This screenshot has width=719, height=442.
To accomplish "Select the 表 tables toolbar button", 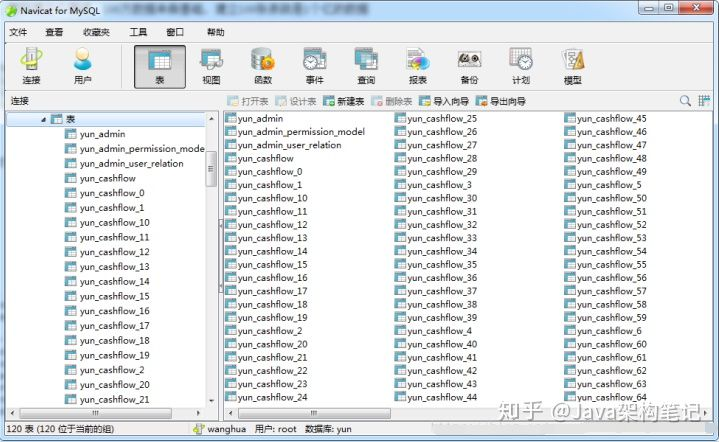I will (160, 67).
